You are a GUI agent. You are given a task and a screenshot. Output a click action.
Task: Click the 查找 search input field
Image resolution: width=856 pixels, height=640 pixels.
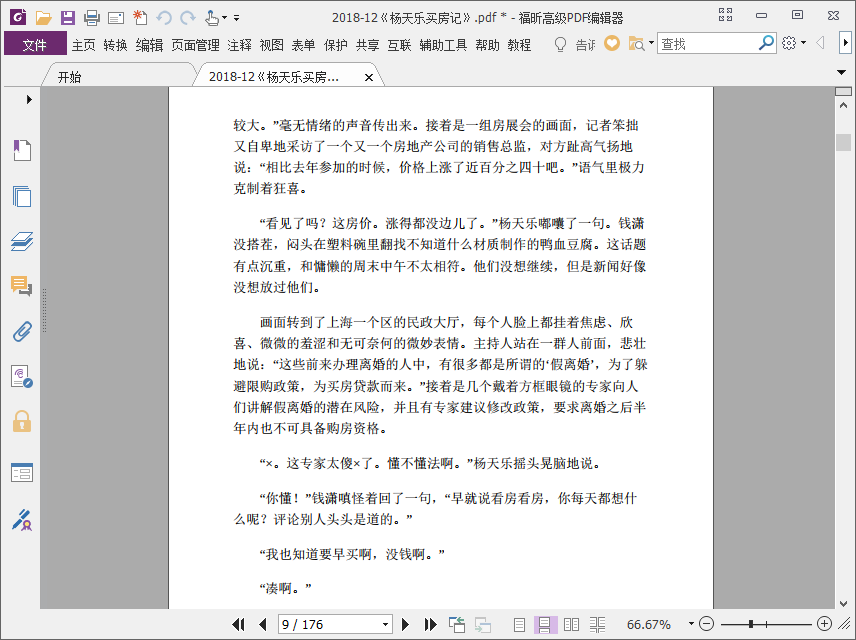coord(708,44)
